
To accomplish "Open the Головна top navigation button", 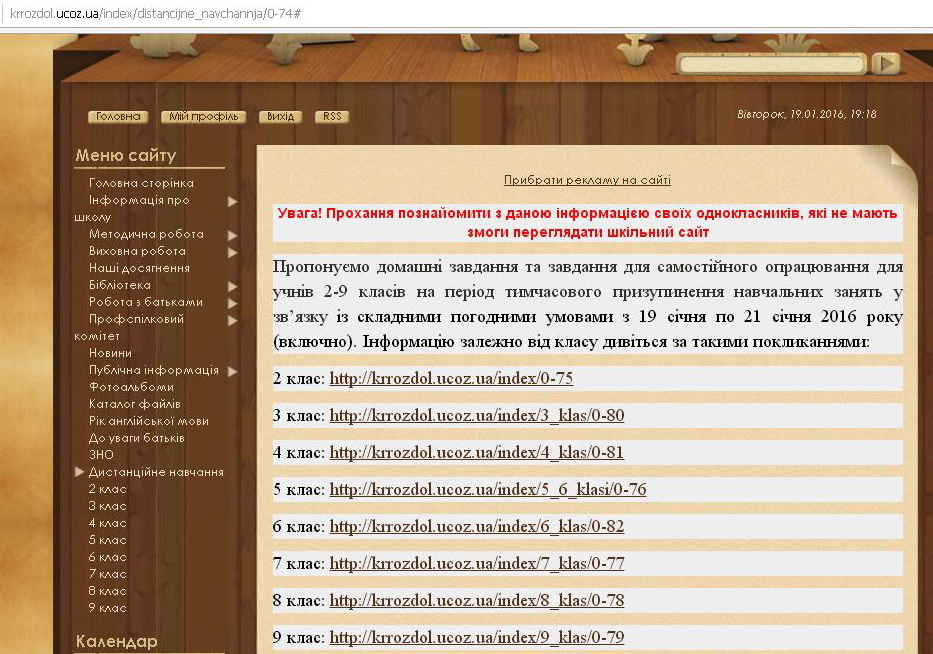I will pyautogui.click(x=118, y=117).
